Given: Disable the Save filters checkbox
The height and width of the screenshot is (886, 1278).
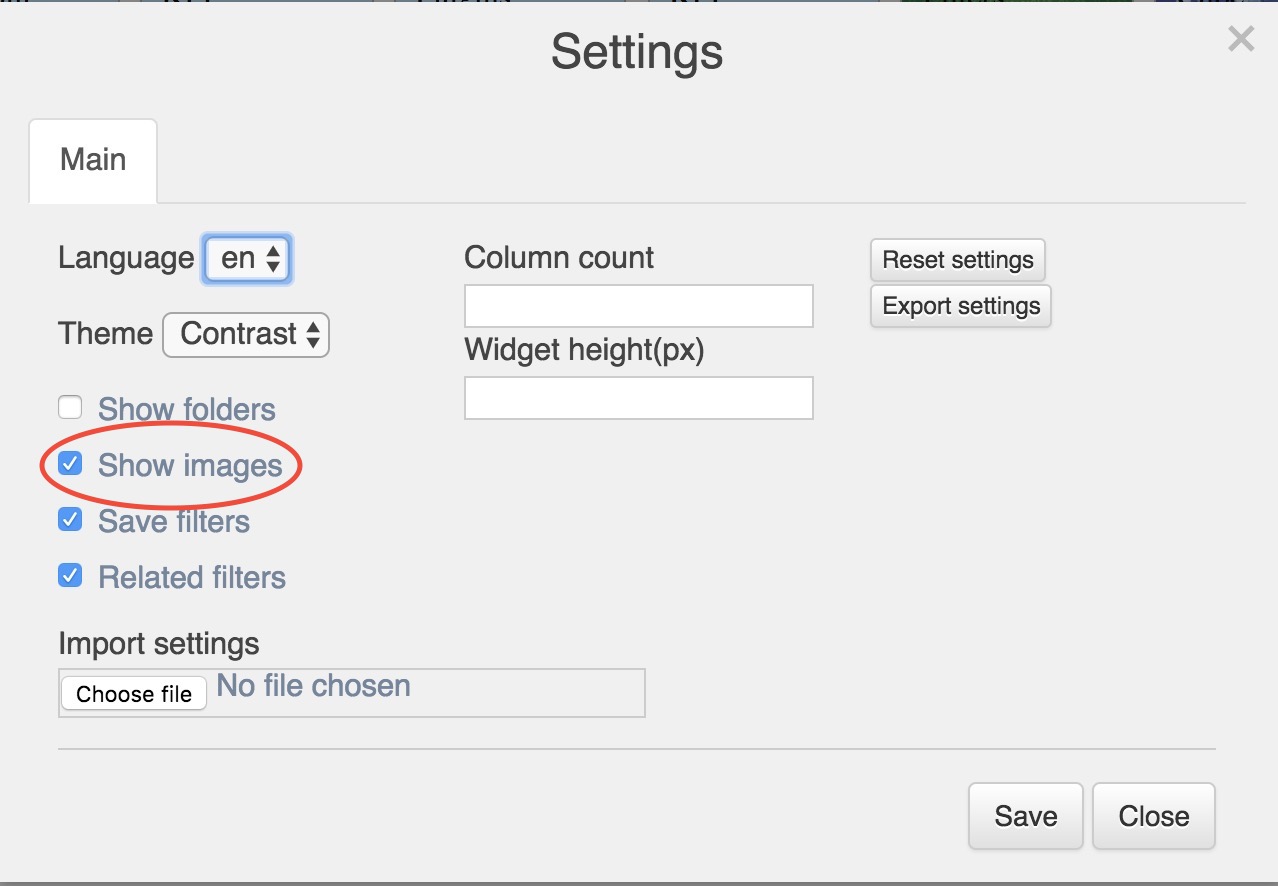Looking at the screenshot, I should [70, 520].
